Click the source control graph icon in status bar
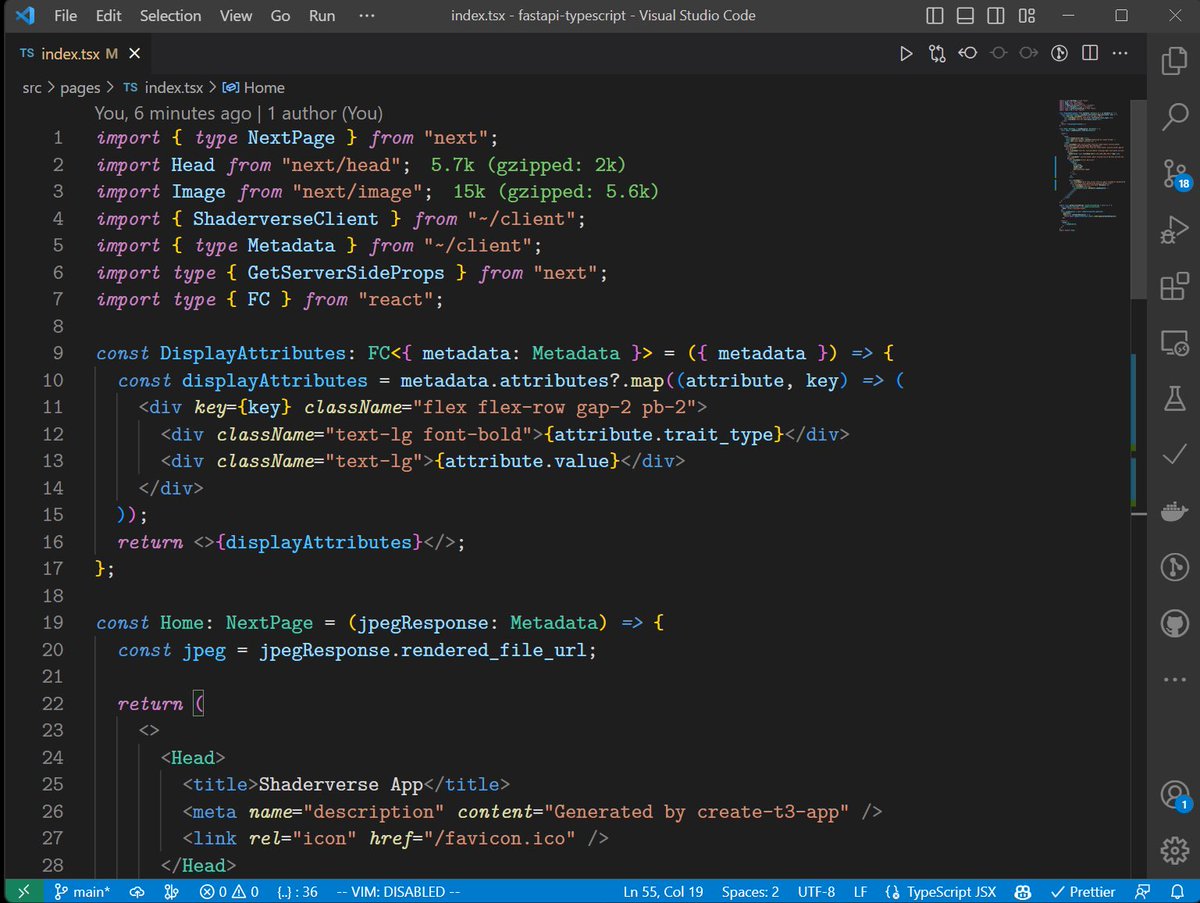The height and width of the screenshot is (903, 1200). pyautogui.click(x=171, y=891)
